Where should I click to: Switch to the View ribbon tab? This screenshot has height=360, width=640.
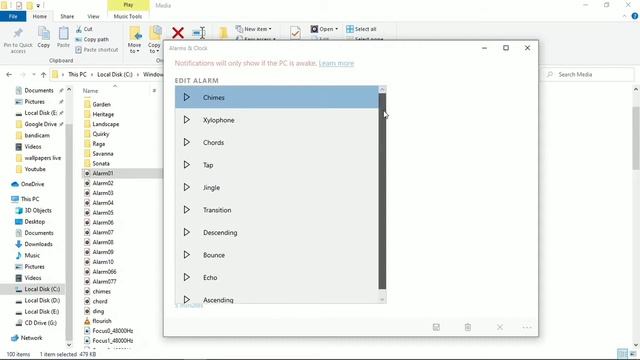point(93,16)
